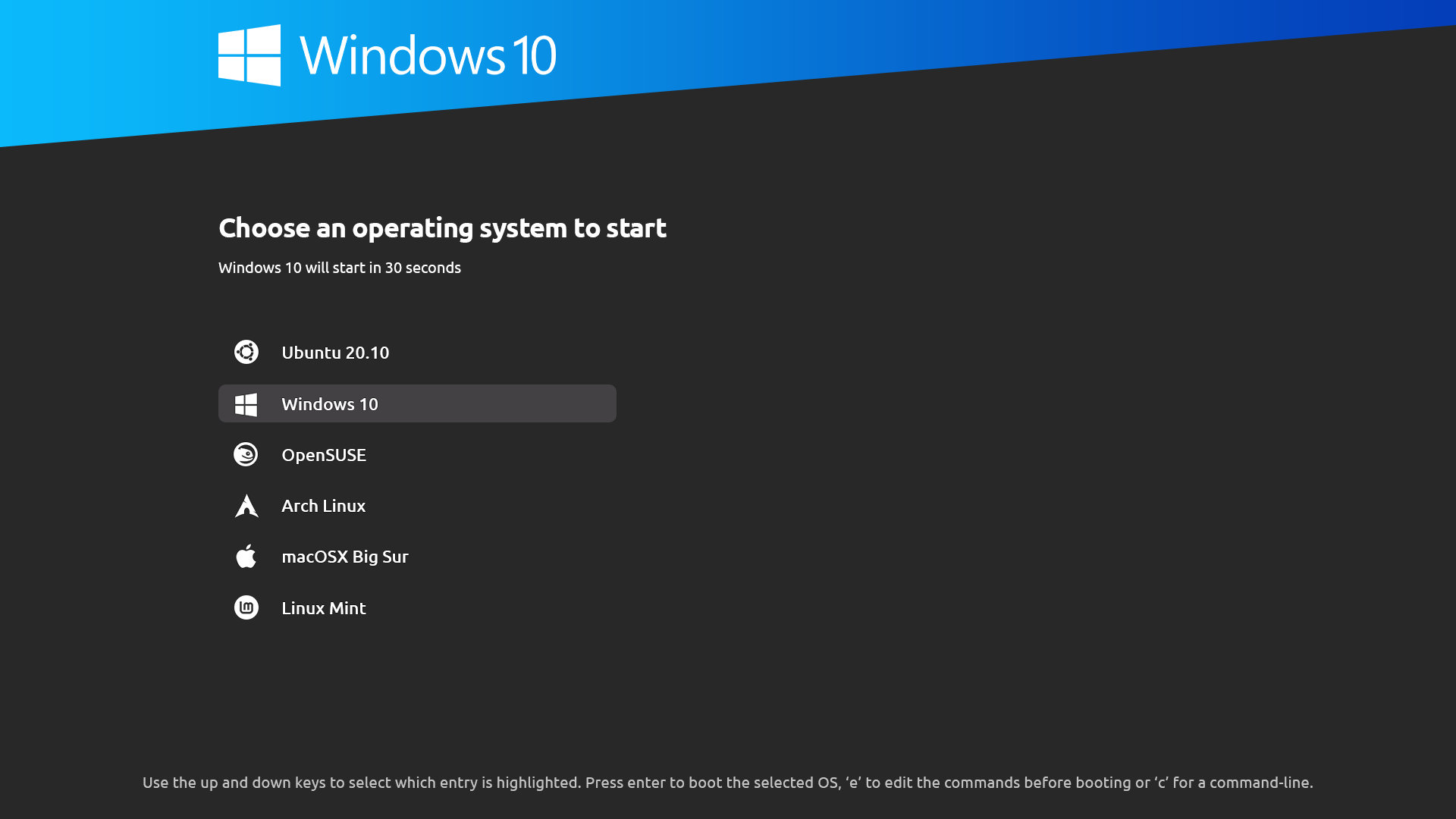Click the Arch Linux logo icon

(x=246, y=506)
